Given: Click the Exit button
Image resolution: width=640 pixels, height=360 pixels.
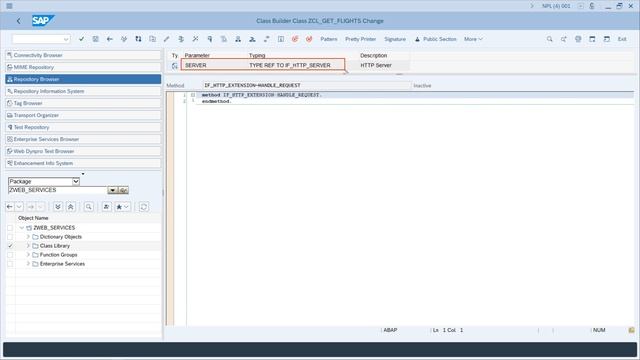Looking at the screenshot, I should [x=622, y=39].
